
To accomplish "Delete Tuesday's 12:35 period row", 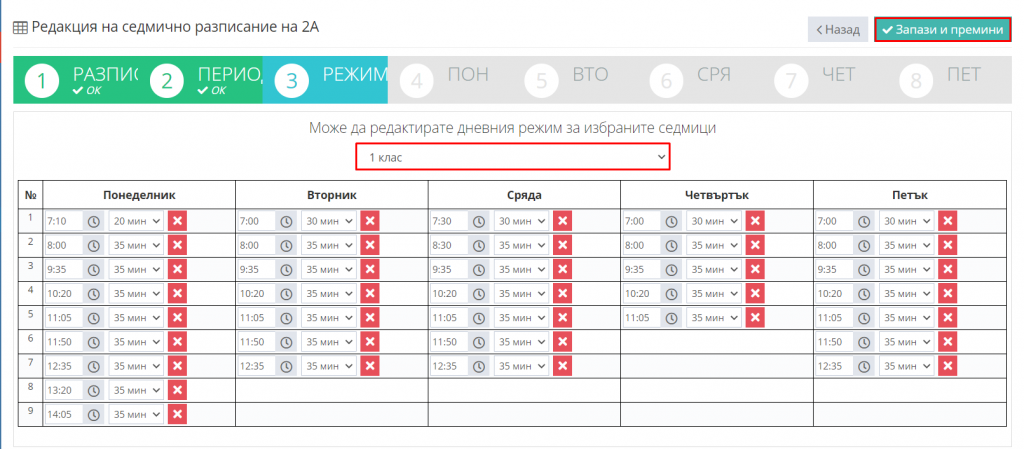I will [x=370, y=366].
